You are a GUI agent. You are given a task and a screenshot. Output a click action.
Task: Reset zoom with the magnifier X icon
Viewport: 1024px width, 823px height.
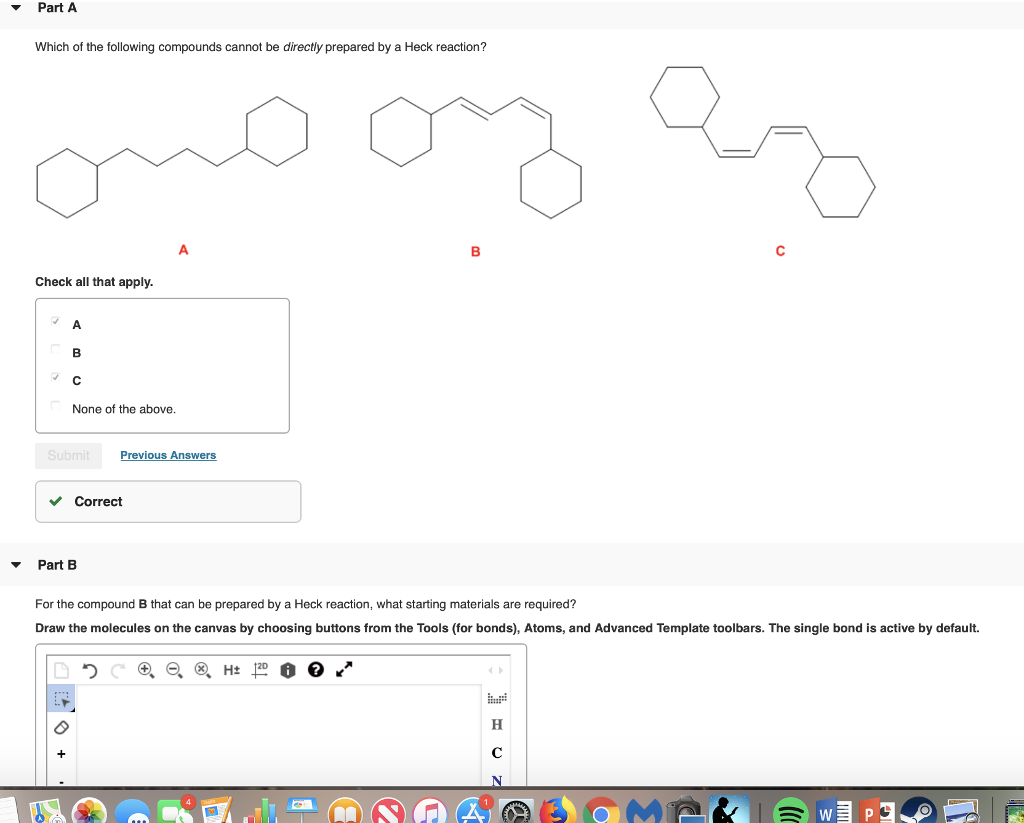(x=202, y=670)
